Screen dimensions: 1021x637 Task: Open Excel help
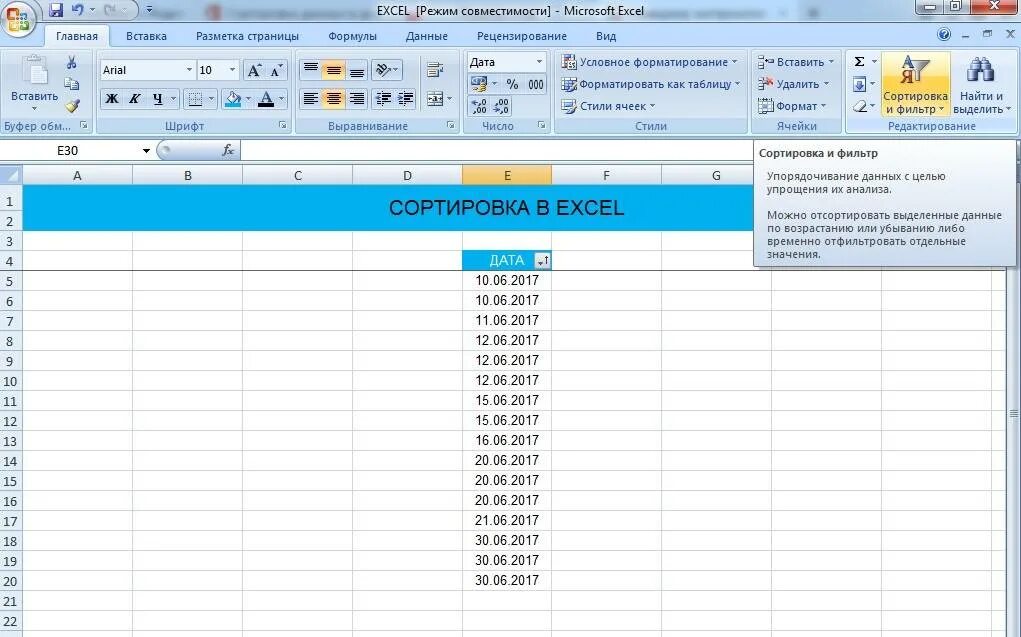pyautogui.click(x=944, y=35)
